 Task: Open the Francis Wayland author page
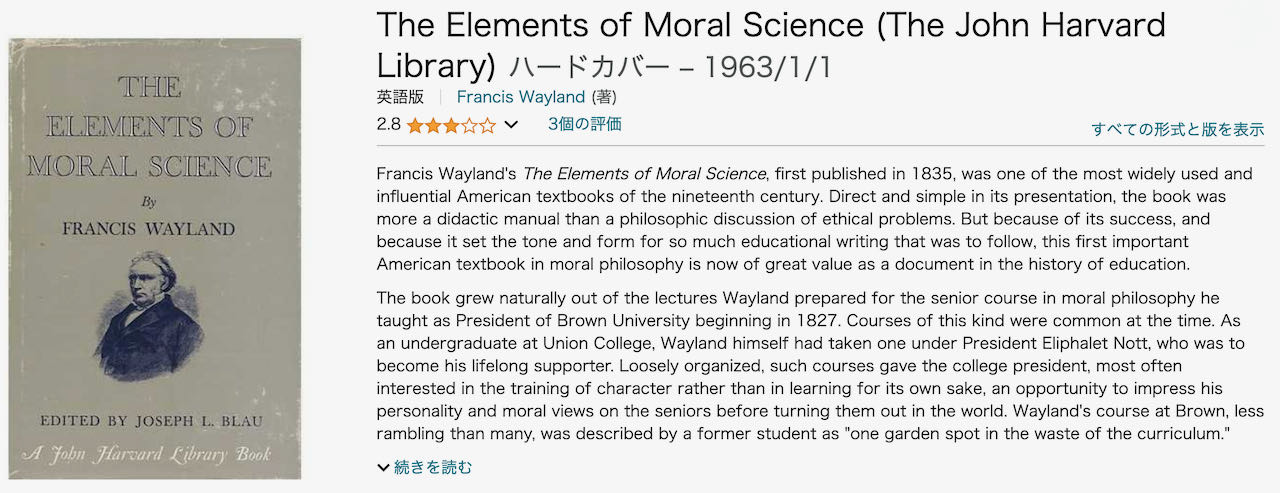(x=520, y=97)
